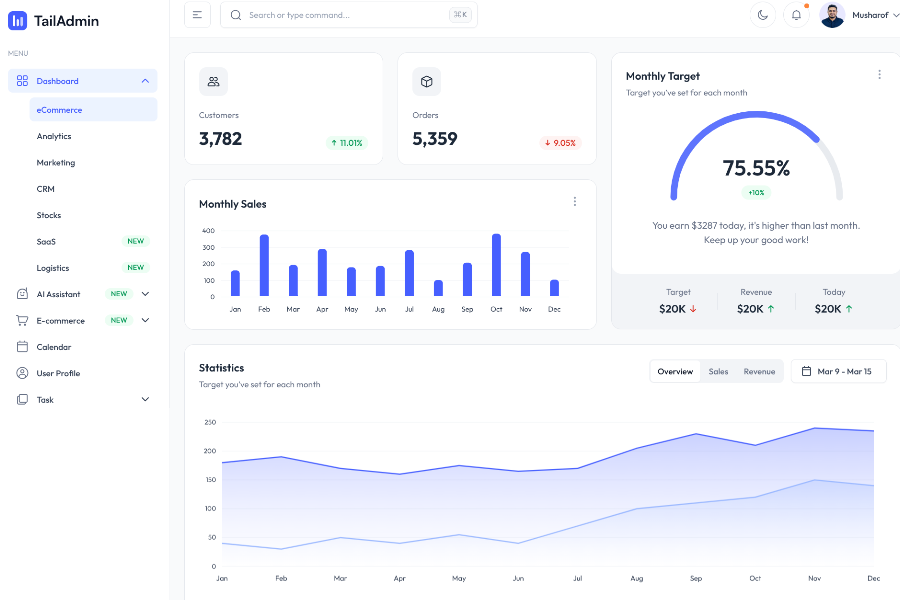
Task: Collapse the Dashboard menu section
Action: click(145, 81)
